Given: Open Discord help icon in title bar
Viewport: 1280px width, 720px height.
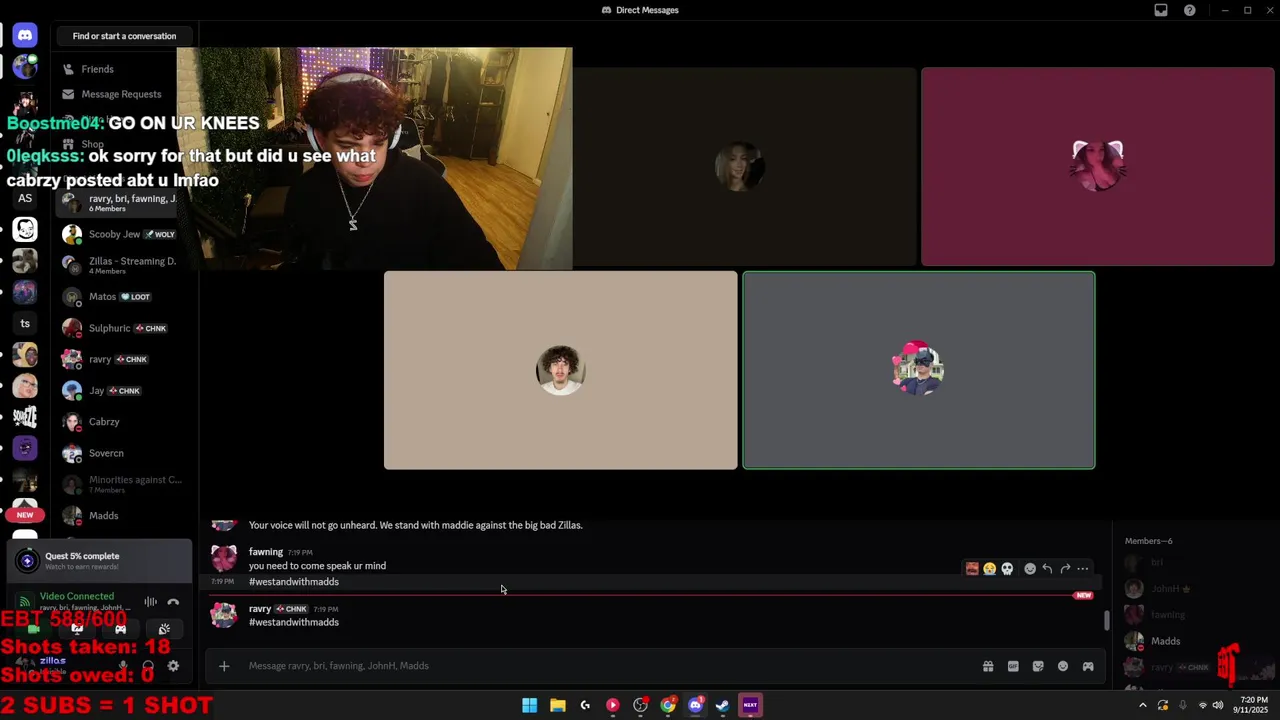Looking at the screenshot, I should [x=1190, y=10].
